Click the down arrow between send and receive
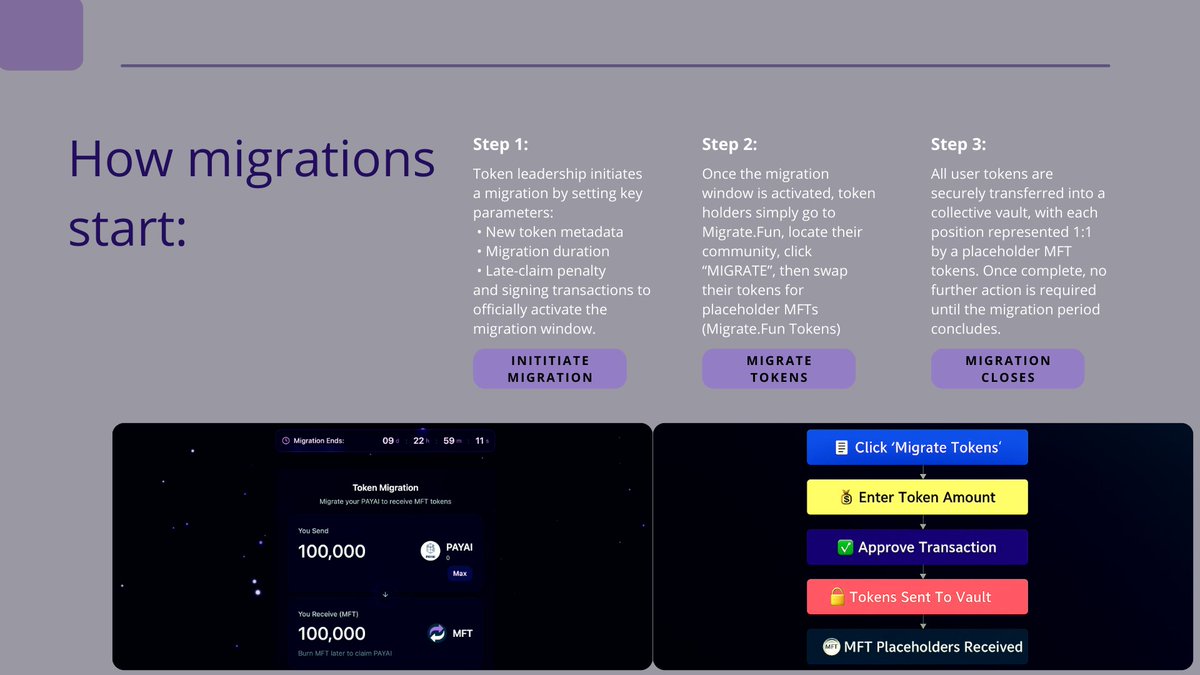 pyautogui.click(x=385, y=594)
